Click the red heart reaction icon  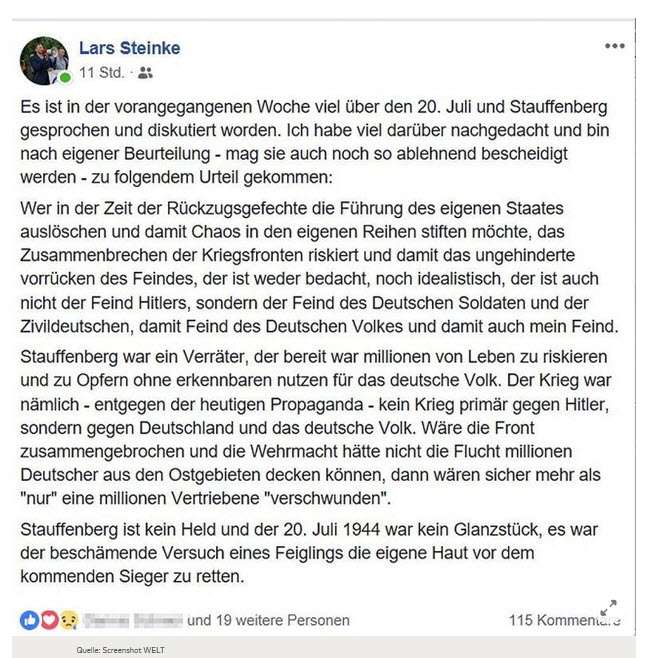(x=48, y=620)
